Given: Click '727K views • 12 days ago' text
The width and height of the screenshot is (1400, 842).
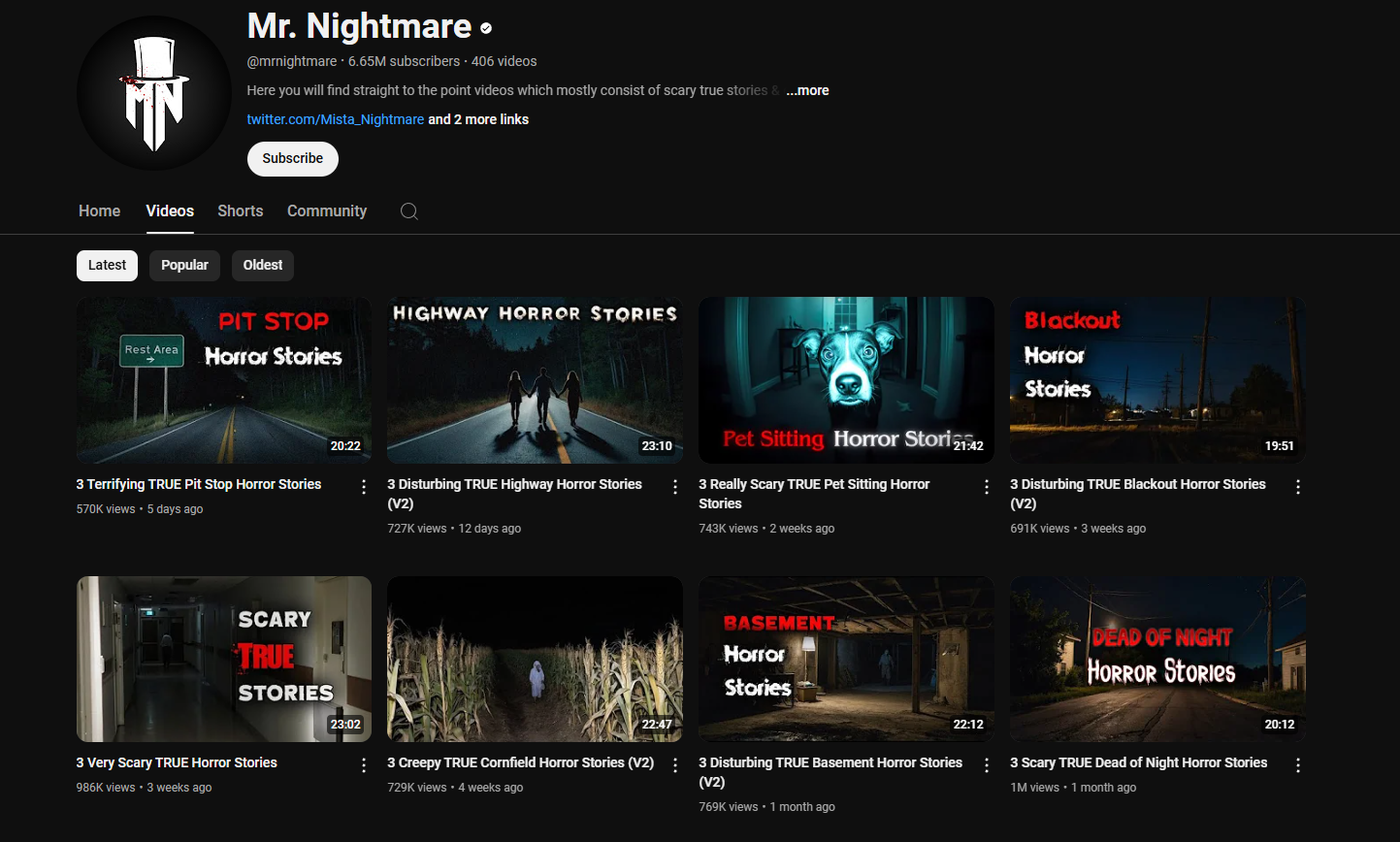Looking at the screenshot, I should [x=454, y=529].
